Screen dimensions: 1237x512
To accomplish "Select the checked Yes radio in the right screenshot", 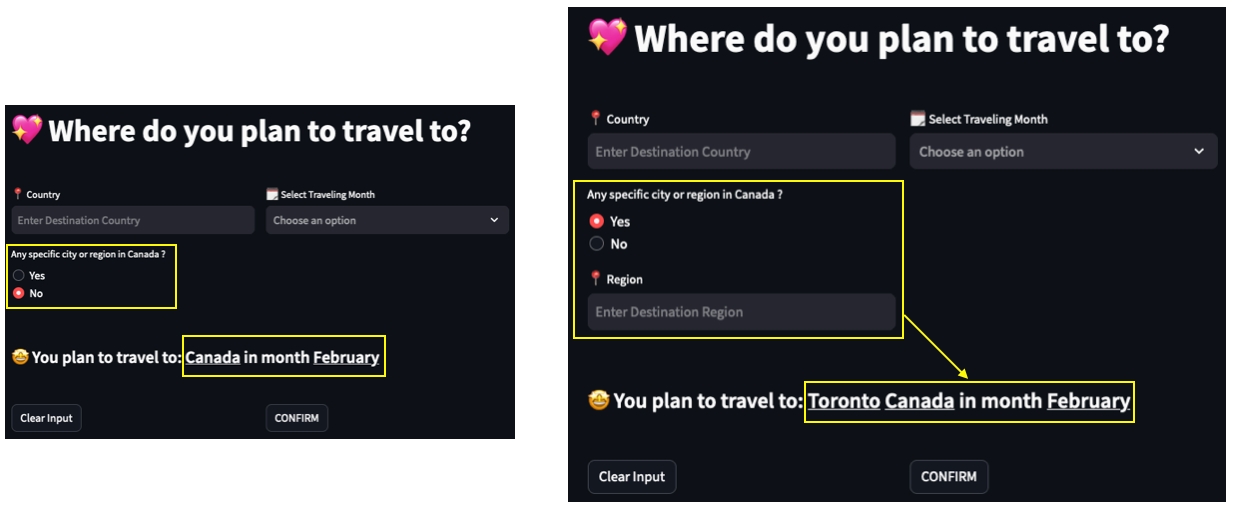I will (x=597, y=222).
